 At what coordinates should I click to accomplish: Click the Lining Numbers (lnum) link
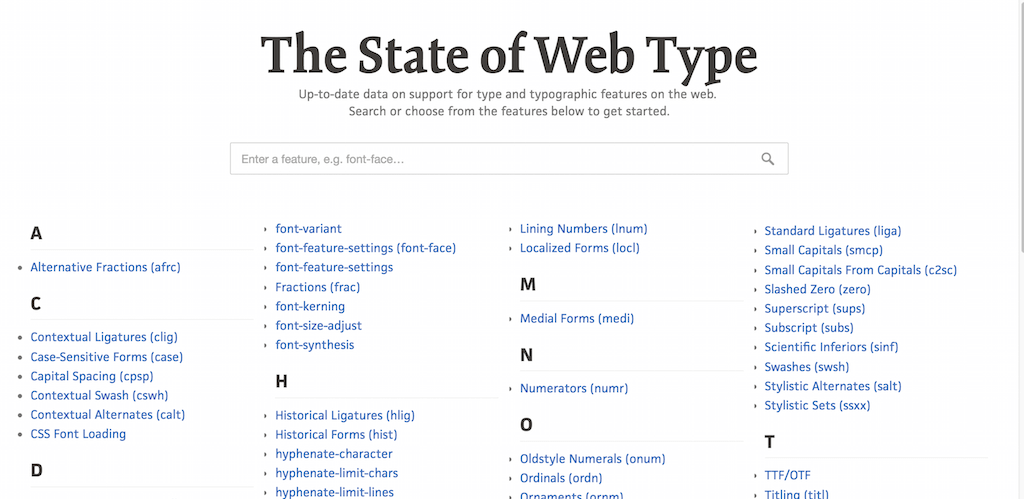pyautogui.click(x=583, y=229)
